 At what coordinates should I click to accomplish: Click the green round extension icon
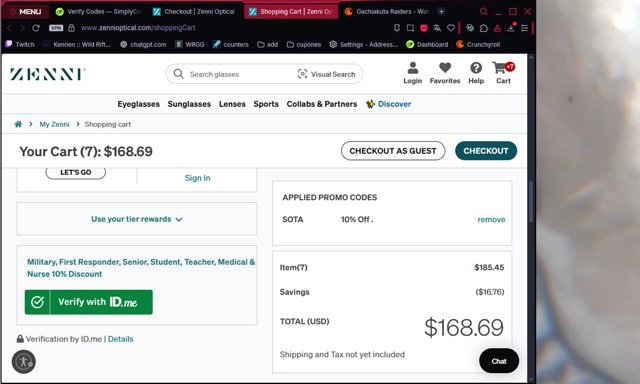(x=470, y=28)
